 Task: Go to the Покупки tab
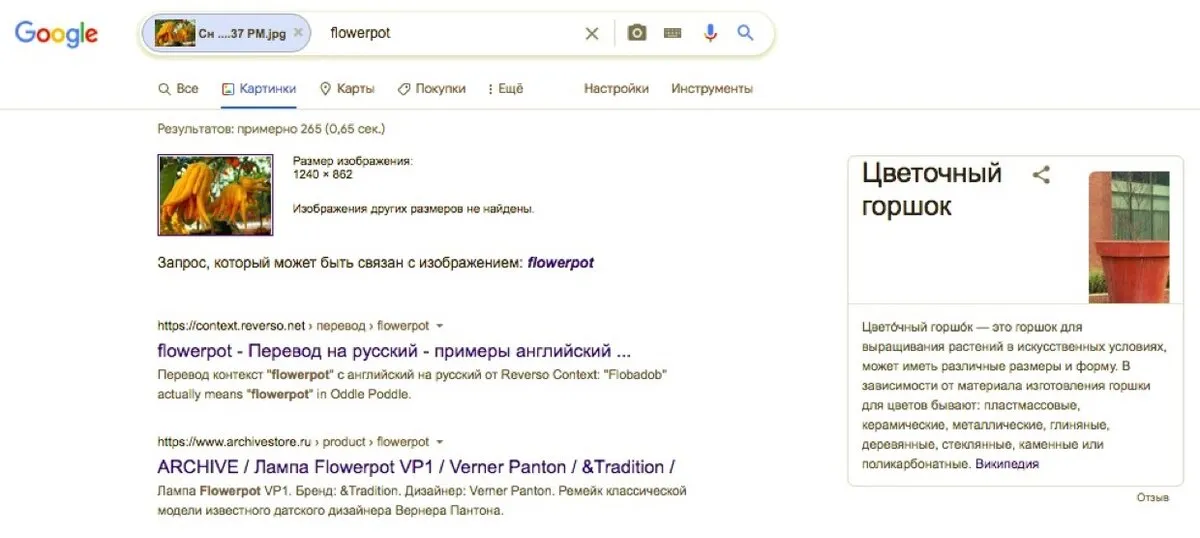(432, 88)
